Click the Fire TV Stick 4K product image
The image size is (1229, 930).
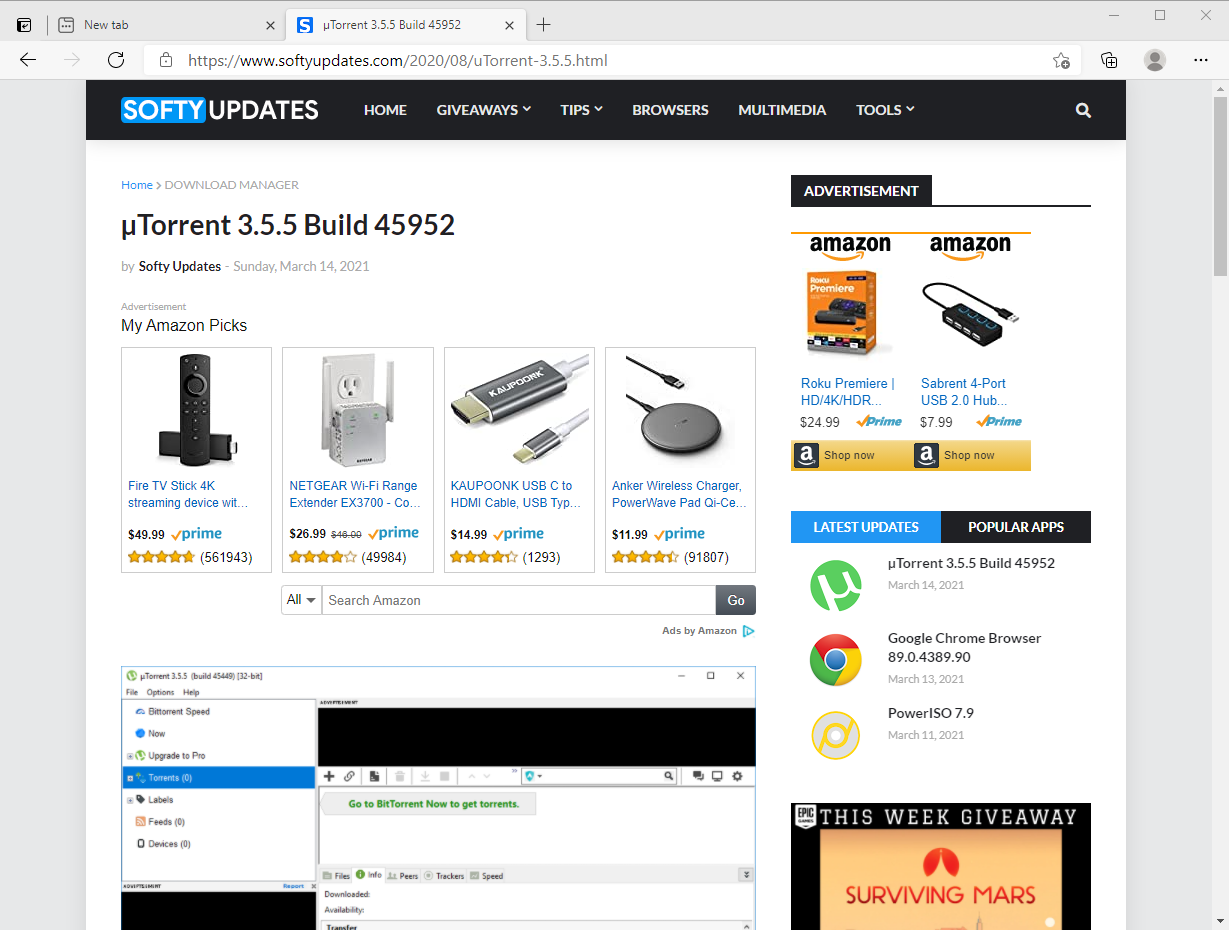(x=196, y=410)
